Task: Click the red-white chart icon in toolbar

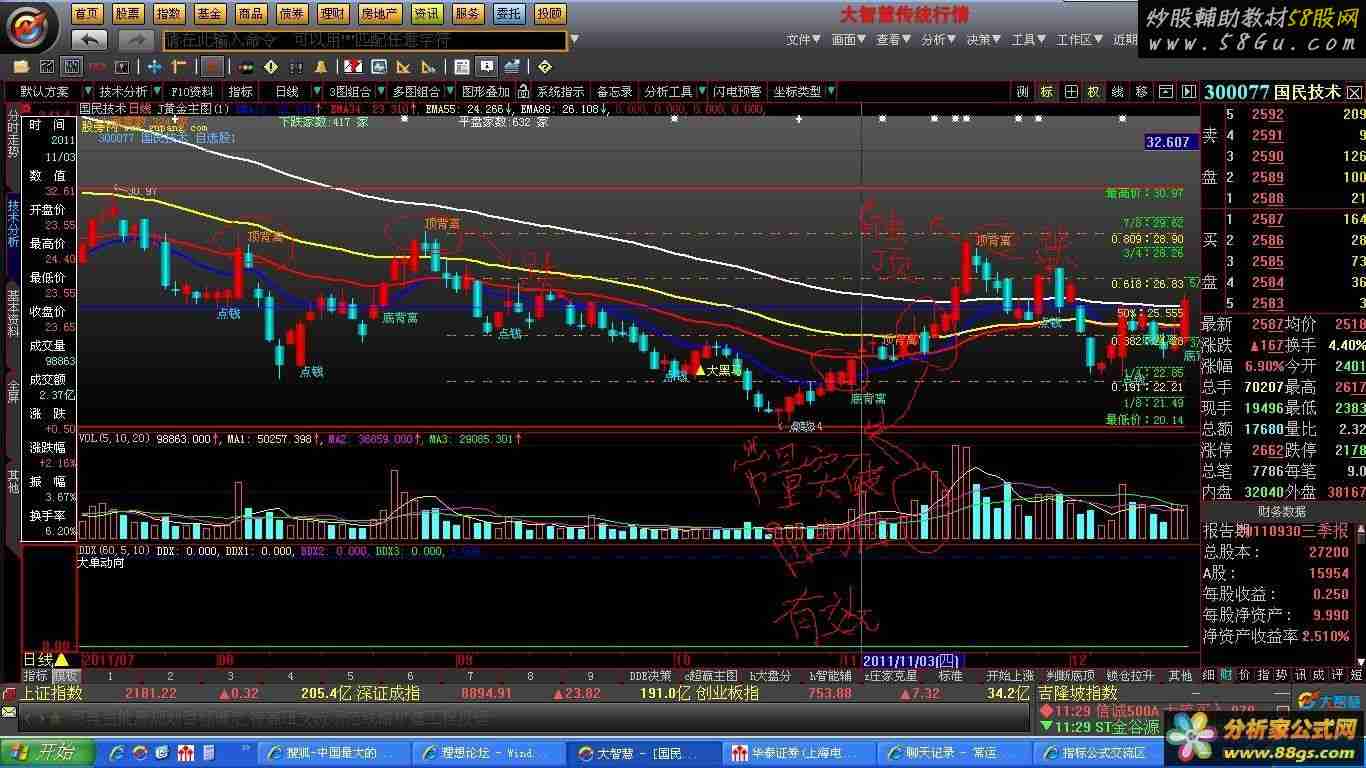Action: tap(353, 67)
